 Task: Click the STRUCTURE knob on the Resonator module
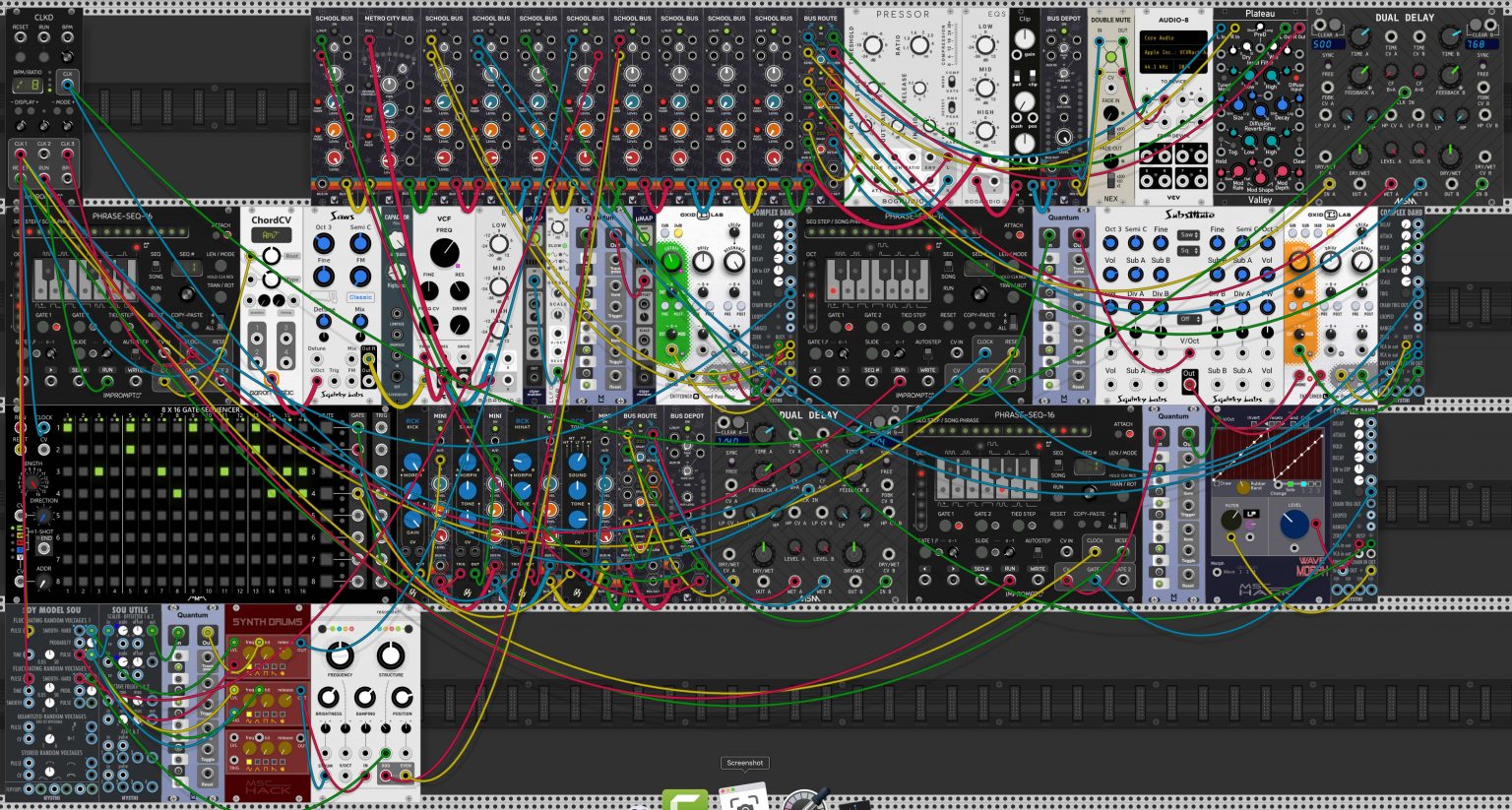pyautogui.click(x=391, y=654)
